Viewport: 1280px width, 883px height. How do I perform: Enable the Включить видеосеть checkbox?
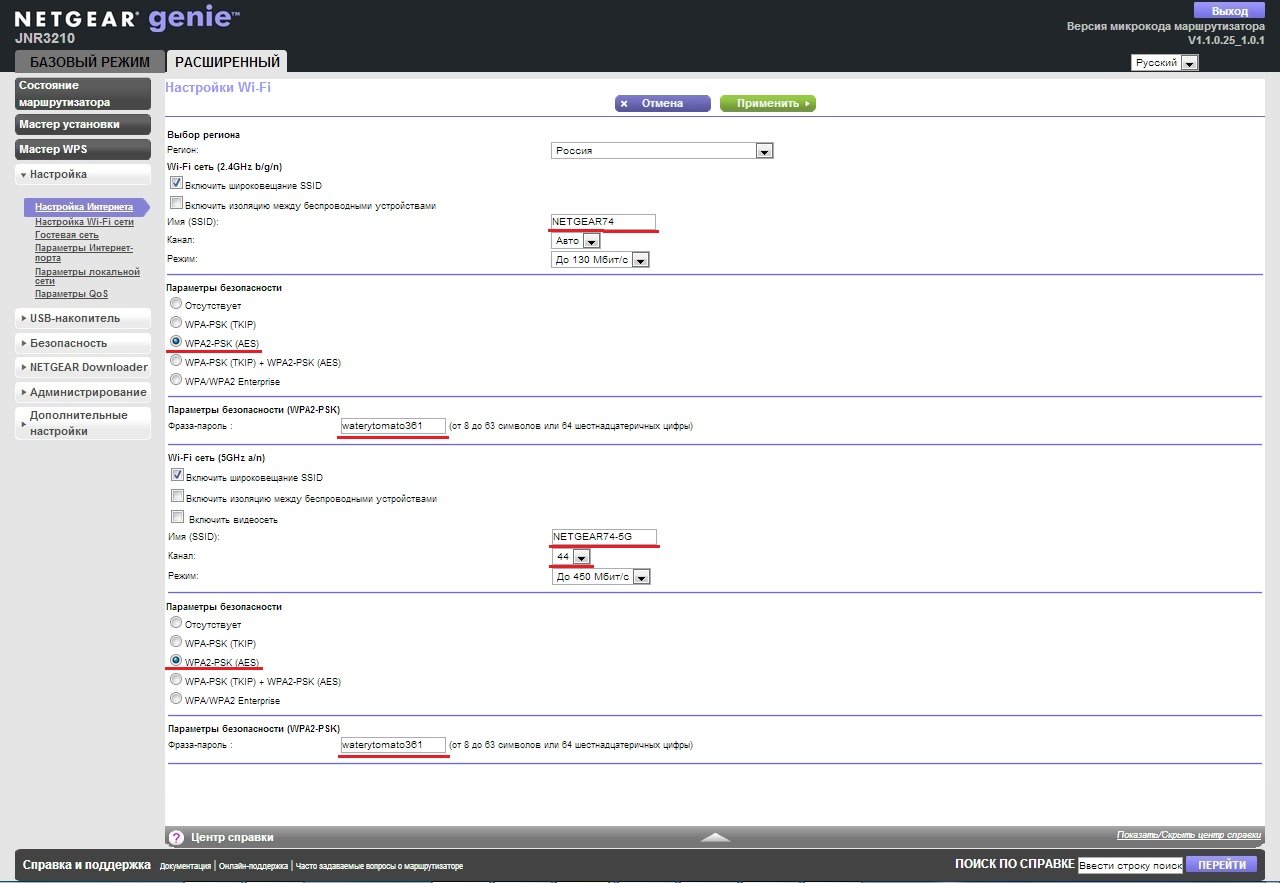(x=177, y=518)
